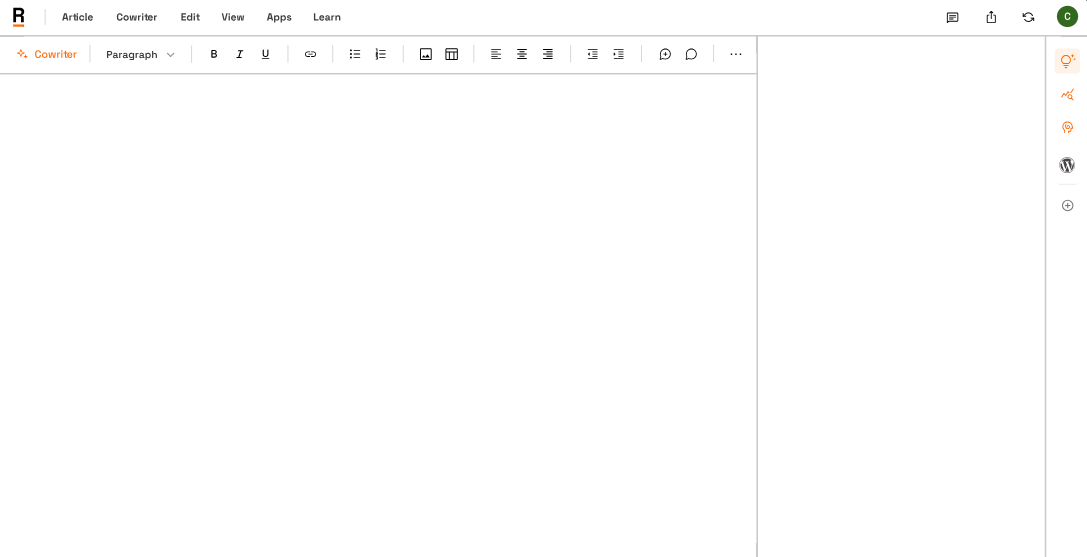The width and height of the screenshot is (1087, 557).
Task: Open the Cowriter menu in menu bar
Action: tap(137, 17)
